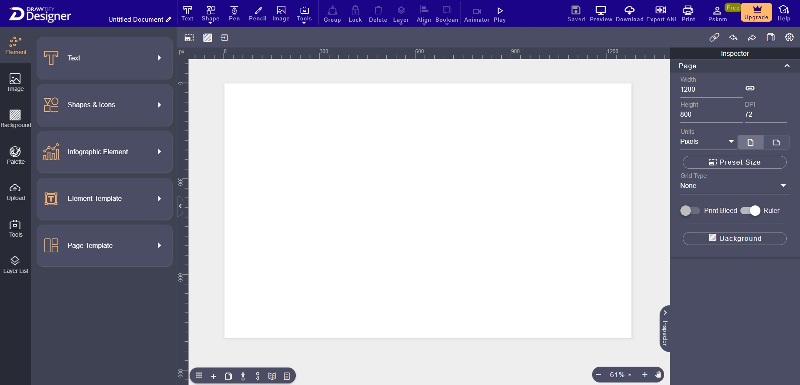This screenshot has width=800, height=385.
Task: Expand the Infographic Element category
Action: coord(105,152)
